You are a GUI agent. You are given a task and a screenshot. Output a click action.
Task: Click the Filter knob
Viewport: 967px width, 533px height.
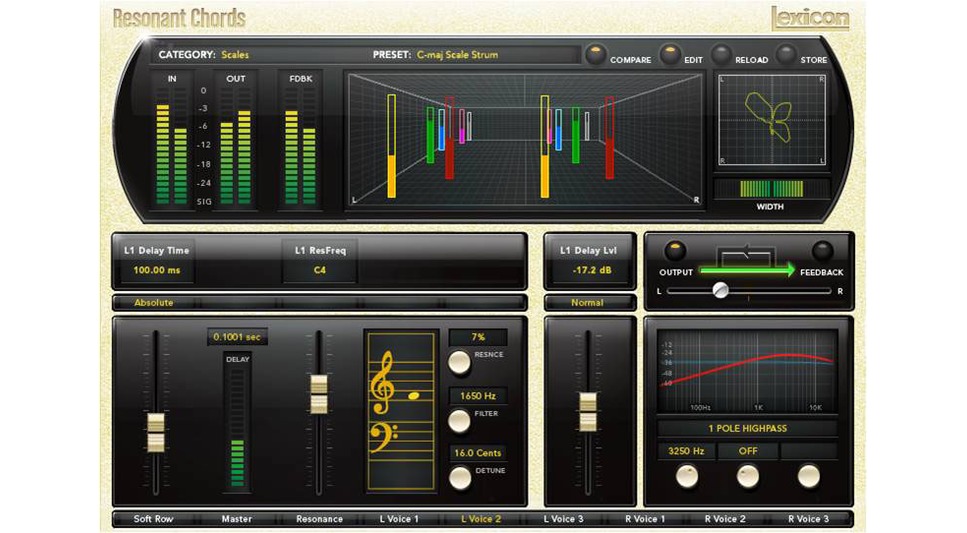(459, 420)
